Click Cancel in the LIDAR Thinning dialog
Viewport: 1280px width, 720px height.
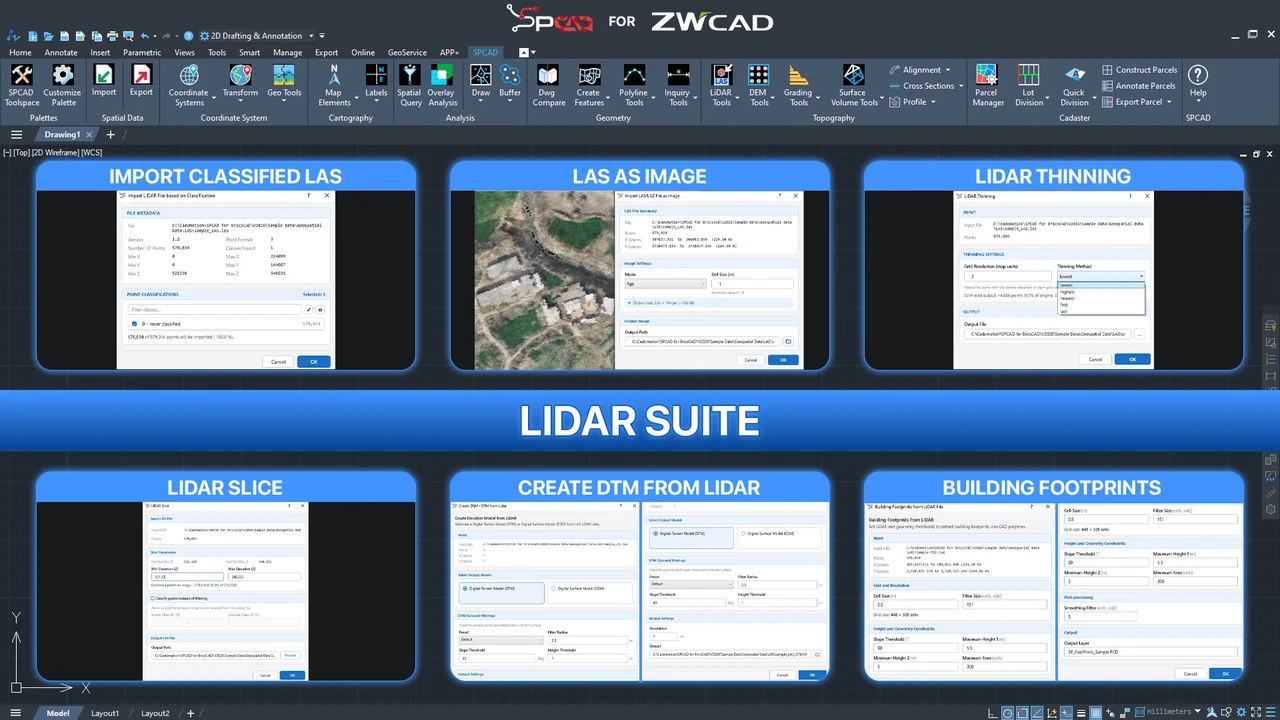click(1095, 359)
